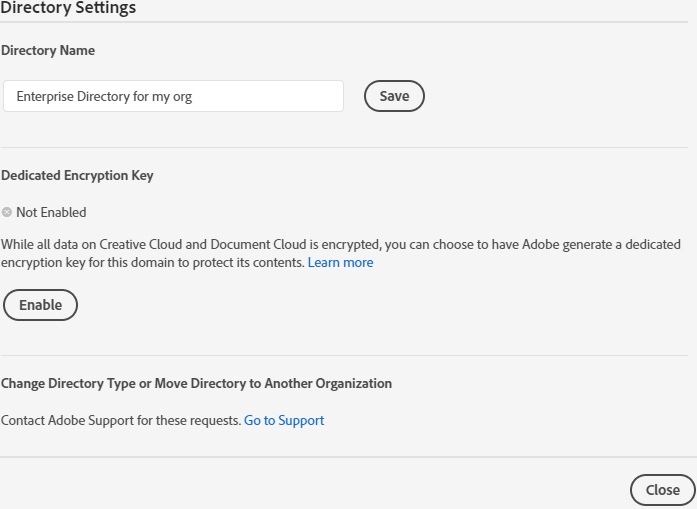Click the word 'org' in name field

click(183, 97)
